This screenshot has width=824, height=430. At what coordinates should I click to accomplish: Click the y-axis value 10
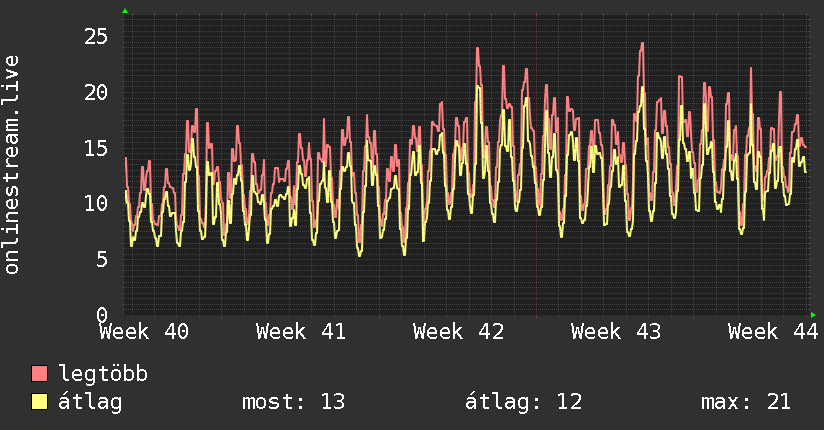coord(96,203)
